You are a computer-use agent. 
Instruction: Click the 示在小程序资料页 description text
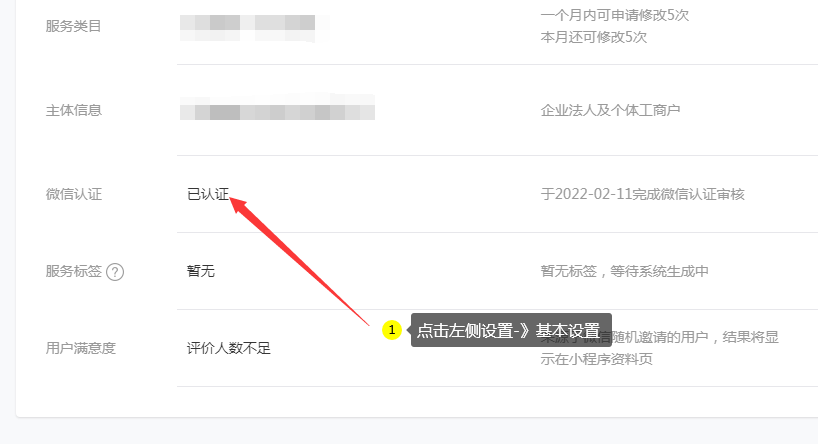596,359
